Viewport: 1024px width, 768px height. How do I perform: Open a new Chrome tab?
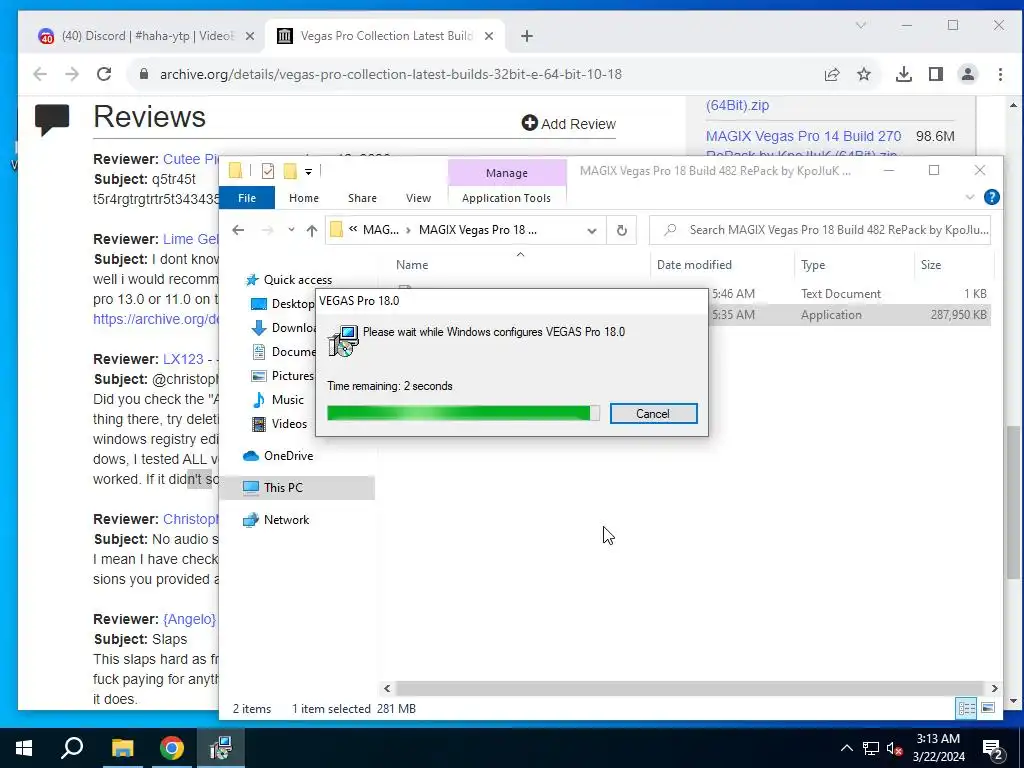point(527,36)
